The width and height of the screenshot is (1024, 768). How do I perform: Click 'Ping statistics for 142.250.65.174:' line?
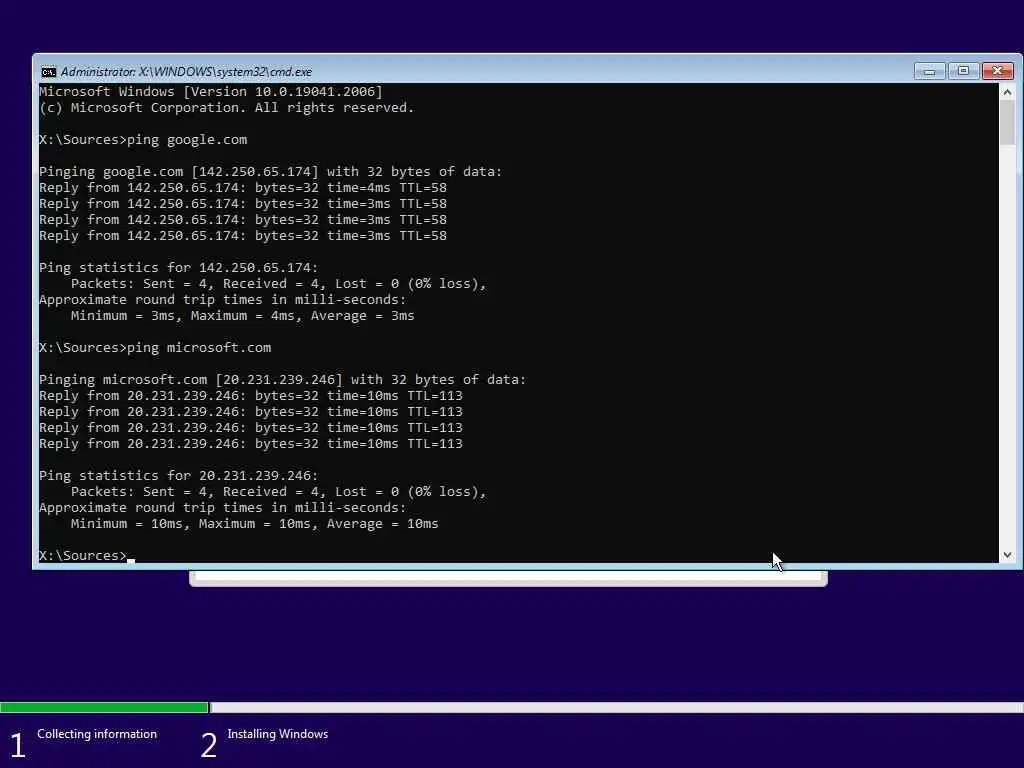pos(178,268)
